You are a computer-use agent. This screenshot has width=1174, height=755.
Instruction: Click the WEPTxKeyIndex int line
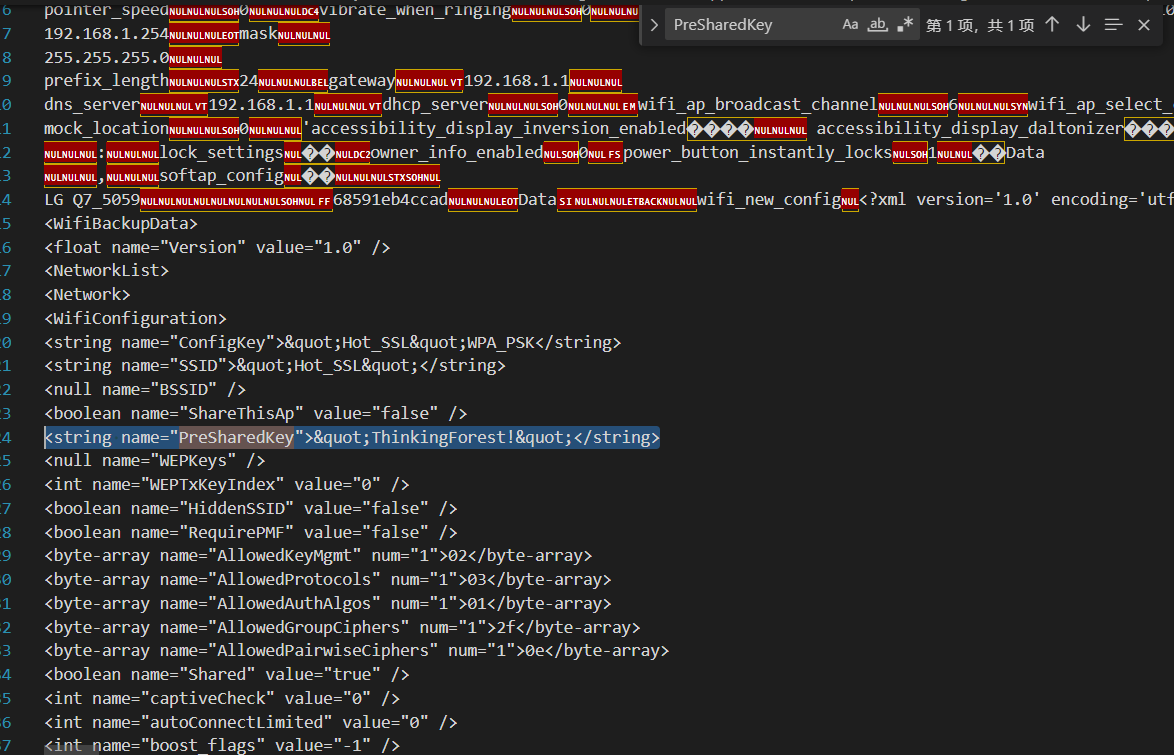coord(227,485)
